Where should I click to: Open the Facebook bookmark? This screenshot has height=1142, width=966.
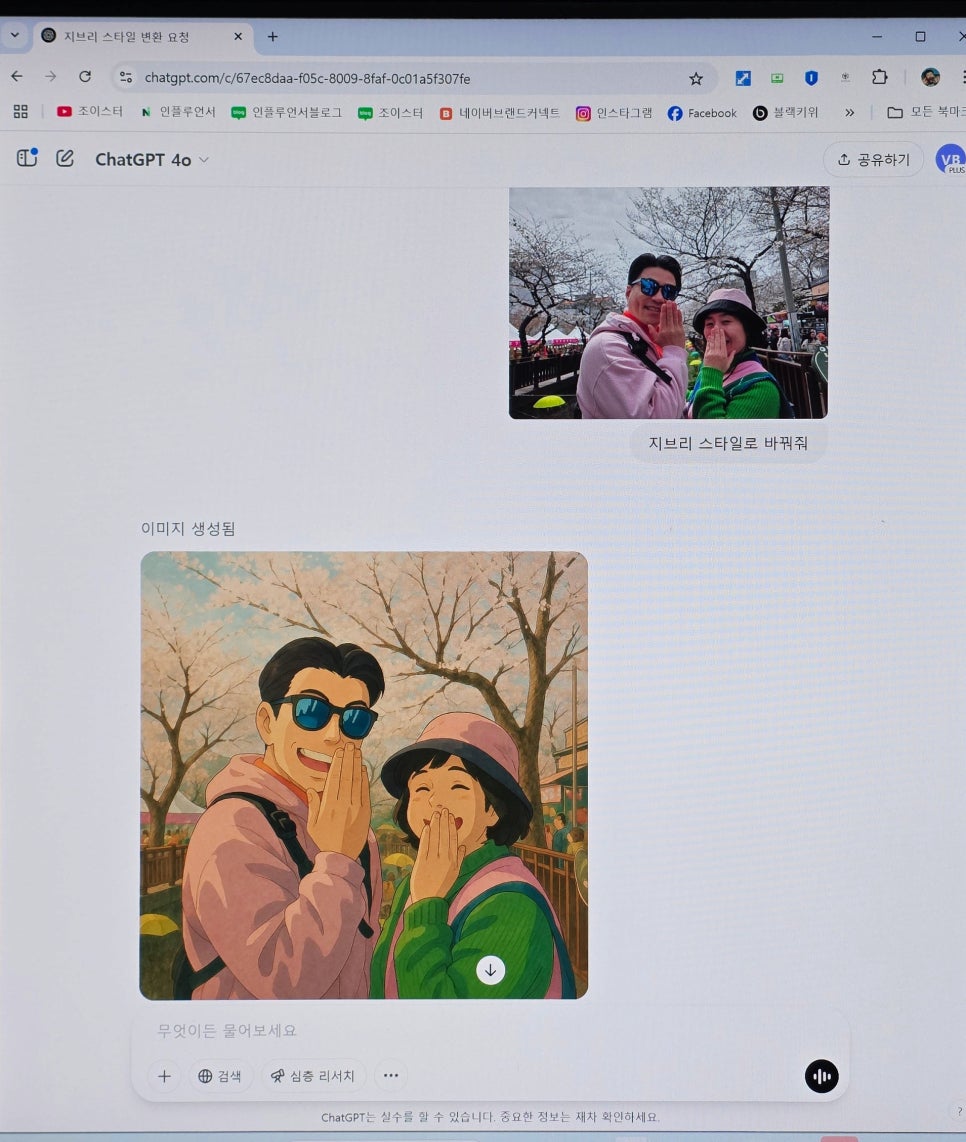702,113
